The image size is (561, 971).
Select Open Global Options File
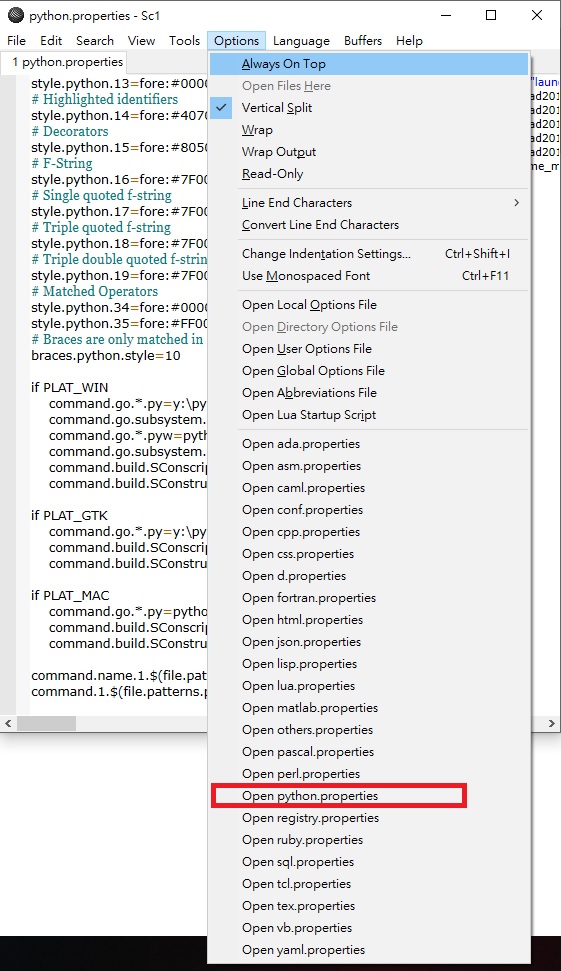coord(369,371)
